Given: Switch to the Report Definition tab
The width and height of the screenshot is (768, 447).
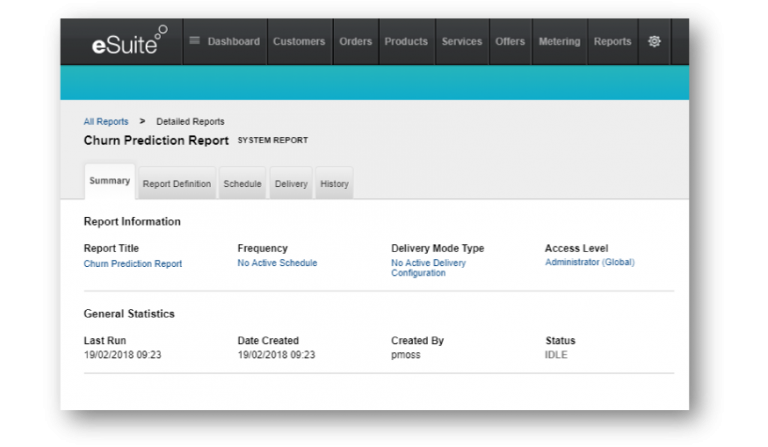Looking at the screenshot, I should [177, 184].
